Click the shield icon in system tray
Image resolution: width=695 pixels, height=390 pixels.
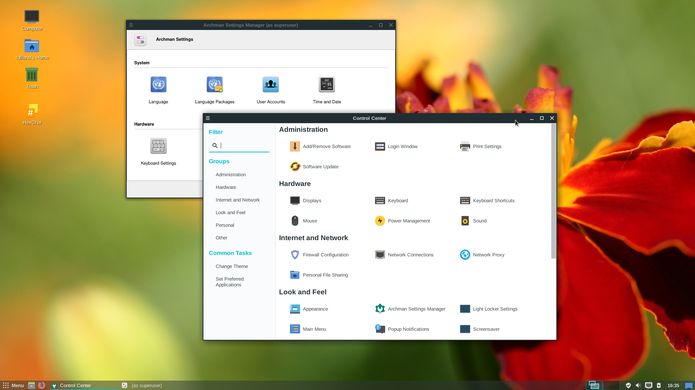(628, 386)
